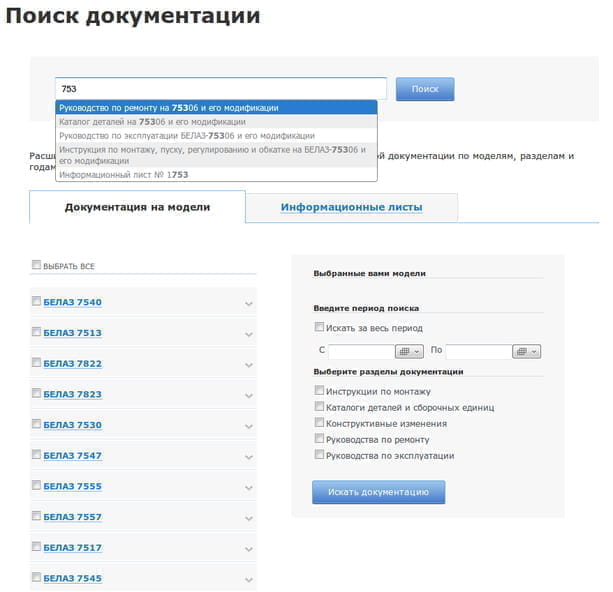The height and width of the screenshot is (592, 613).
Task: Expand the БЕЛАЗ 7555 row chevron
Action: point(249,488)
